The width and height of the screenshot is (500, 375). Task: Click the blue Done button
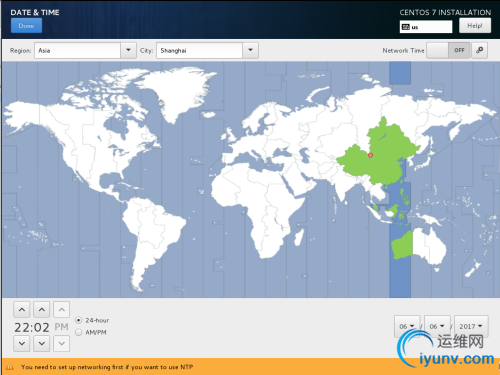[x=26, y=26]
